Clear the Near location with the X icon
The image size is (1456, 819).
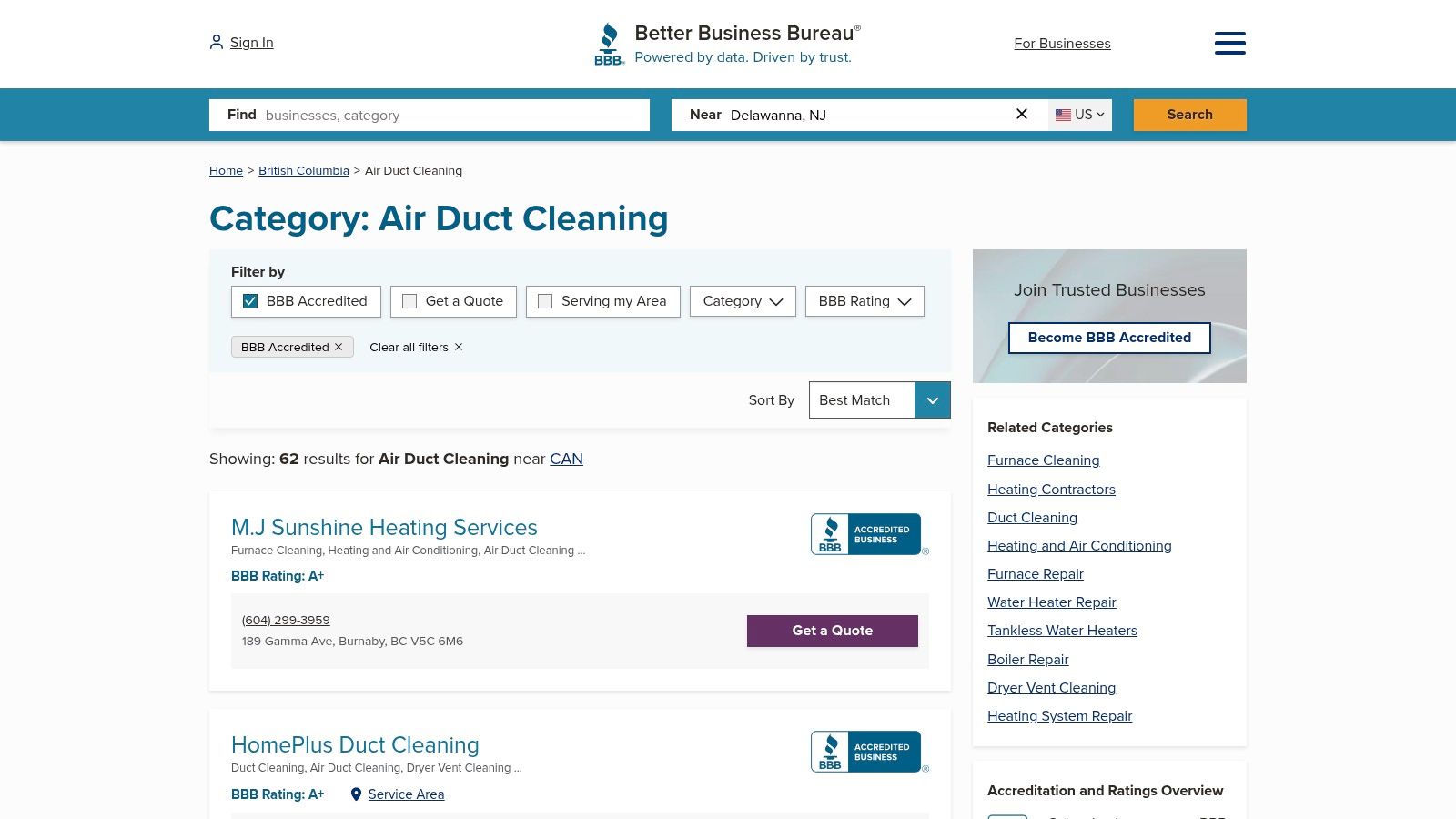click(1021, 114)
